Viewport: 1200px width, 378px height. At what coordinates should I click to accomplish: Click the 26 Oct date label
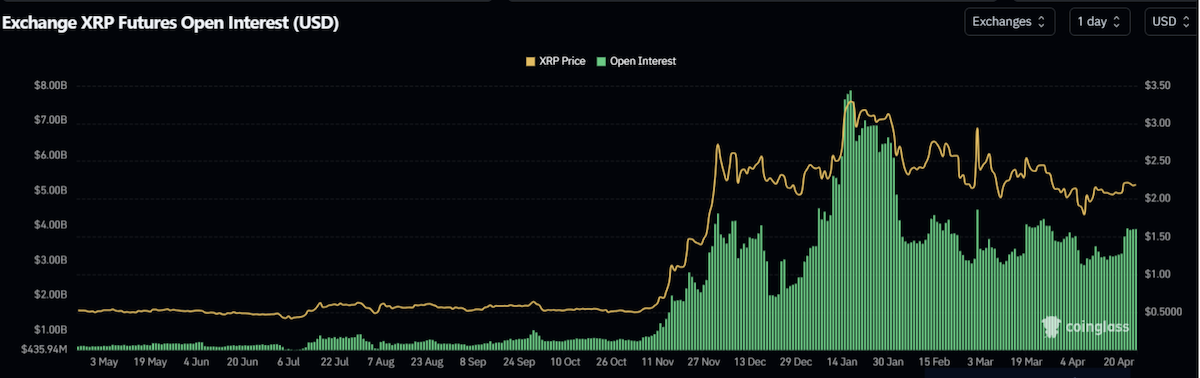click(612, 362)
